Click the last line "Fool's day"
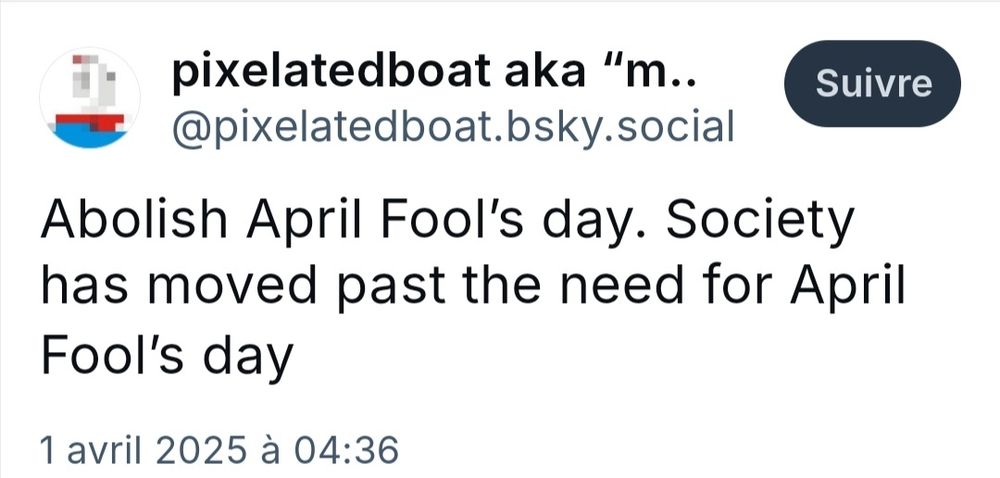 (168, 354)
